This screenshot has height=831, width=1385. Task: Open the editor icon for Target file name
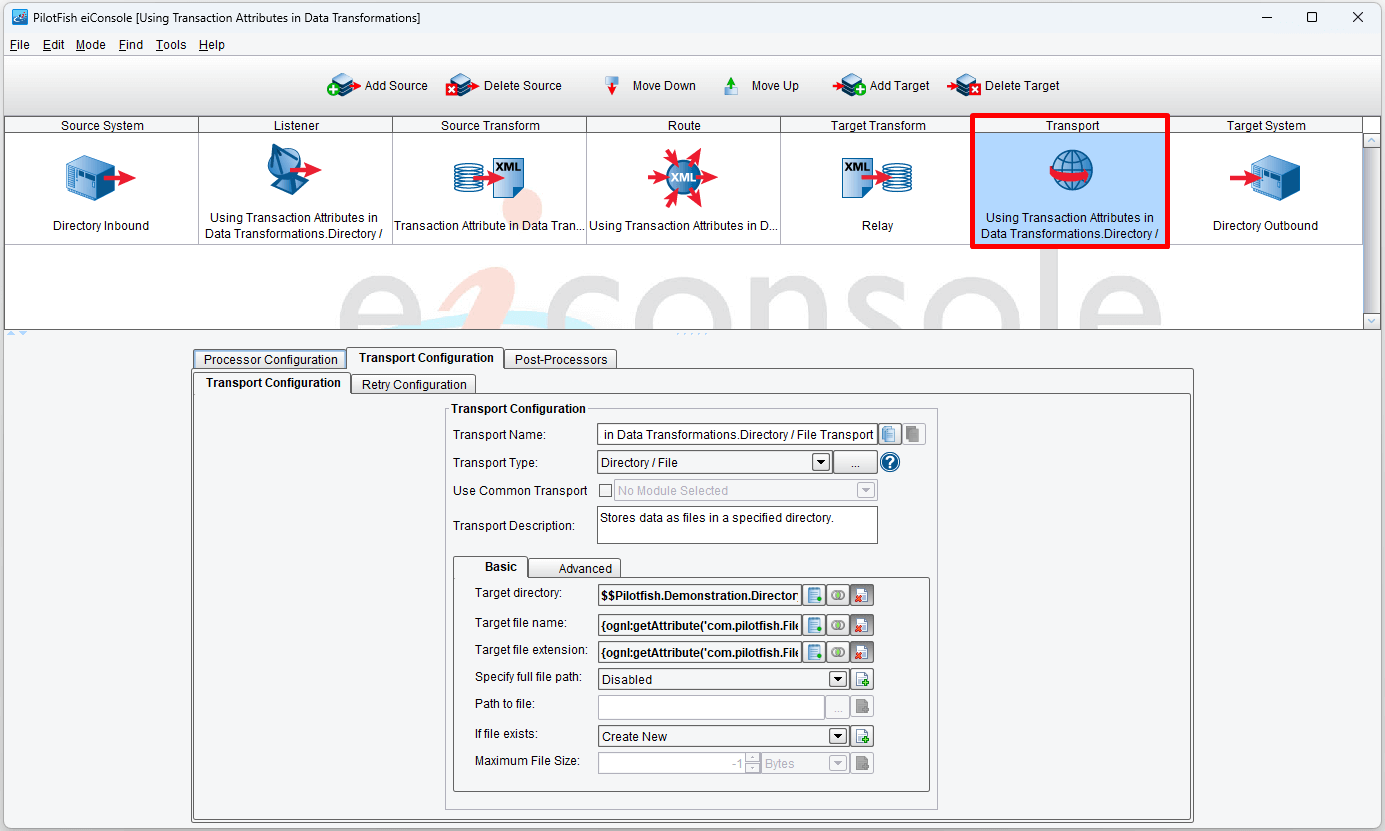pyautogui.click(x=815, y=625)
